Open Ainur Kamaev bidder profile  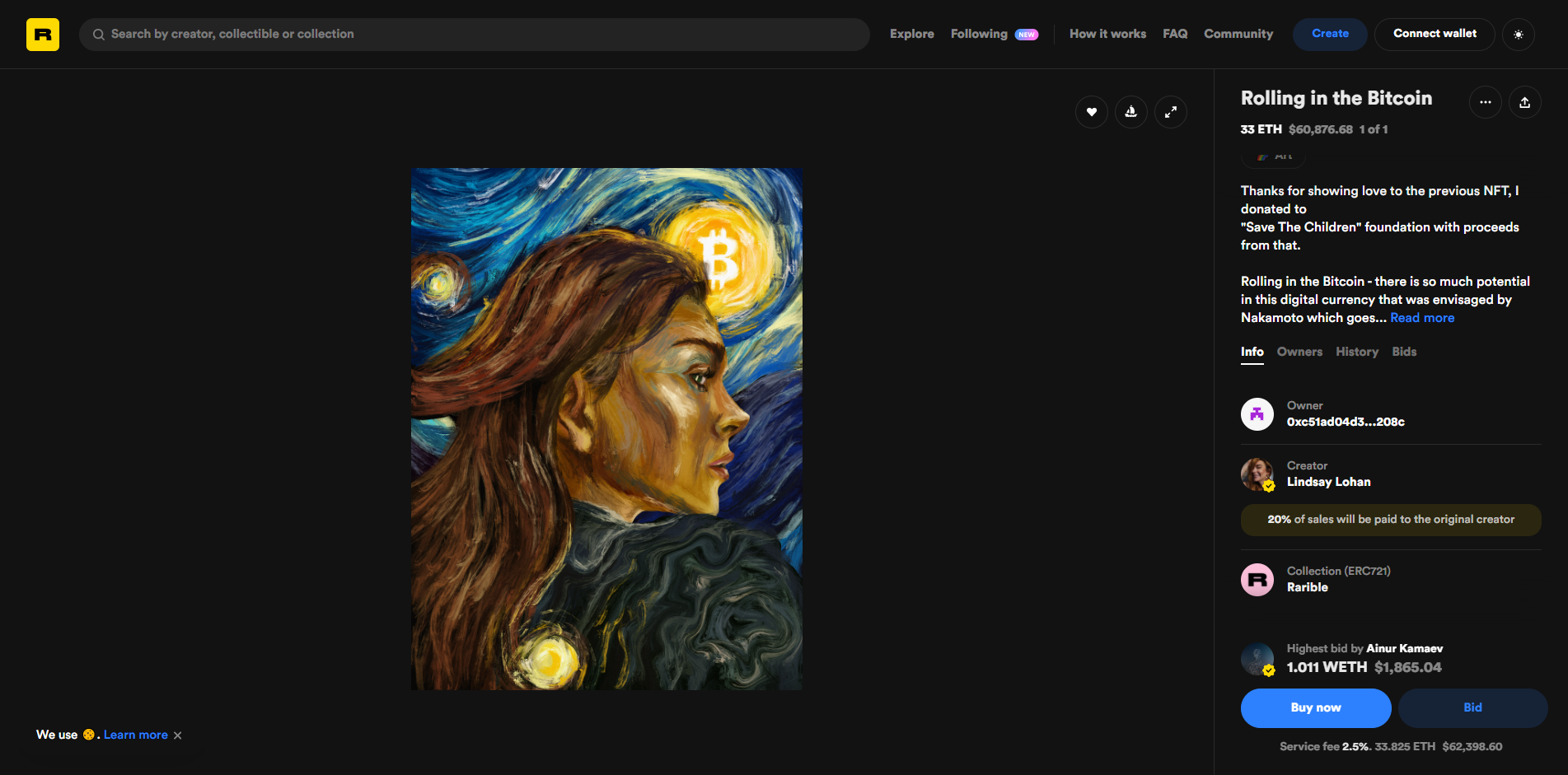click(x=1404, y=648)
